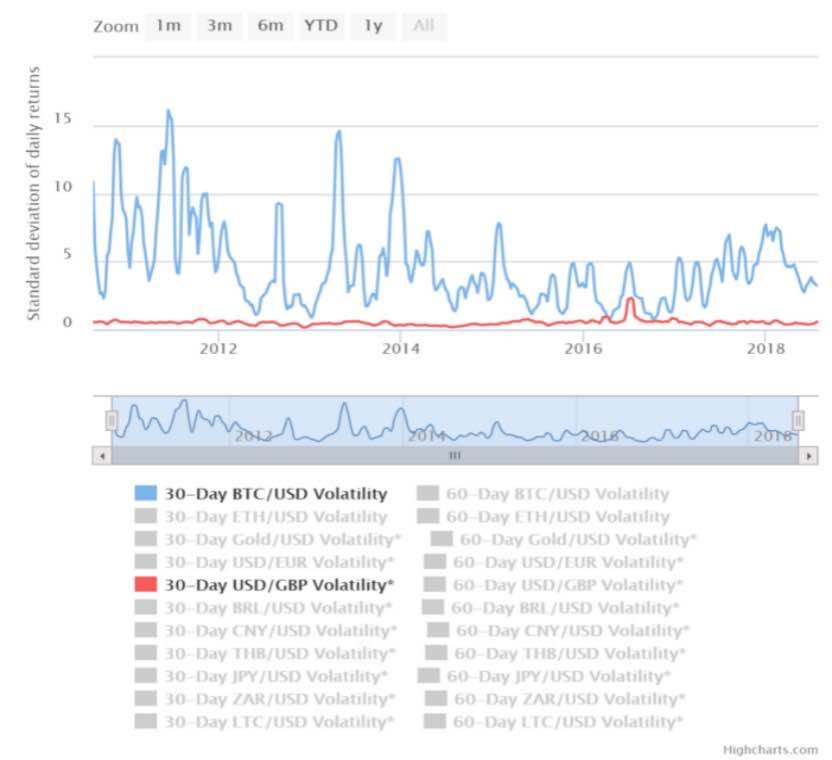Screen dimensions: 832x760
Task: Click the blue BTC/USD legend color swatch
Action: coord(146,493)
